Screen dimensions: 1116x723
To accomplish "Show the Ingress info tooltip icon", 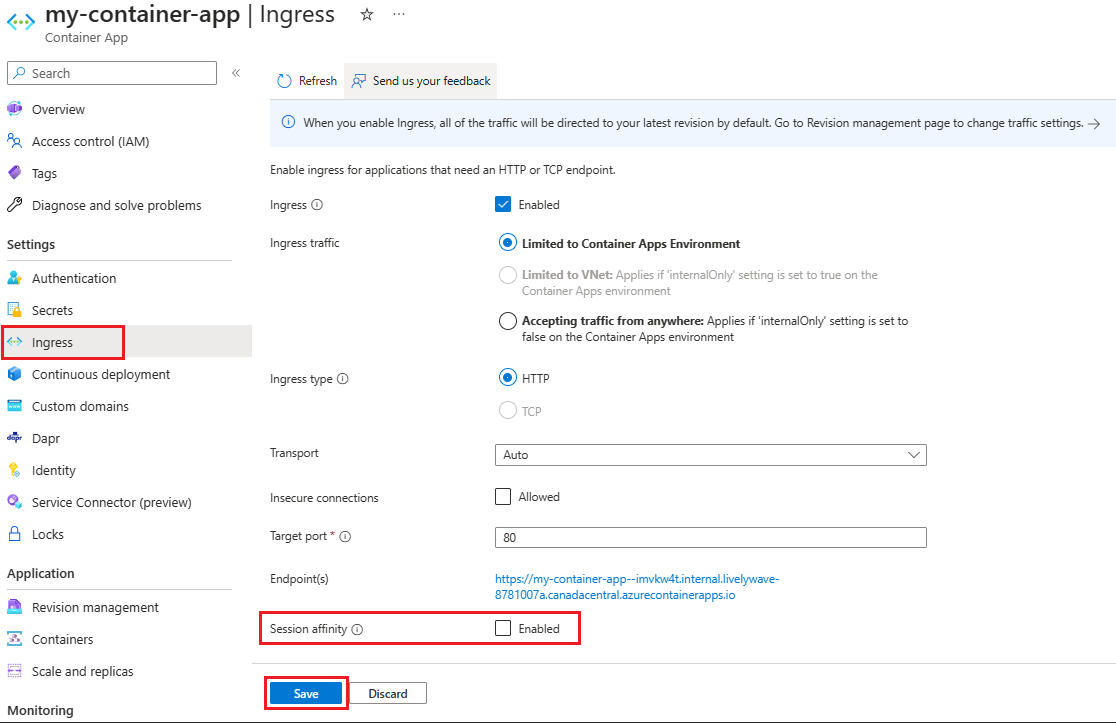I will point(317,205).
